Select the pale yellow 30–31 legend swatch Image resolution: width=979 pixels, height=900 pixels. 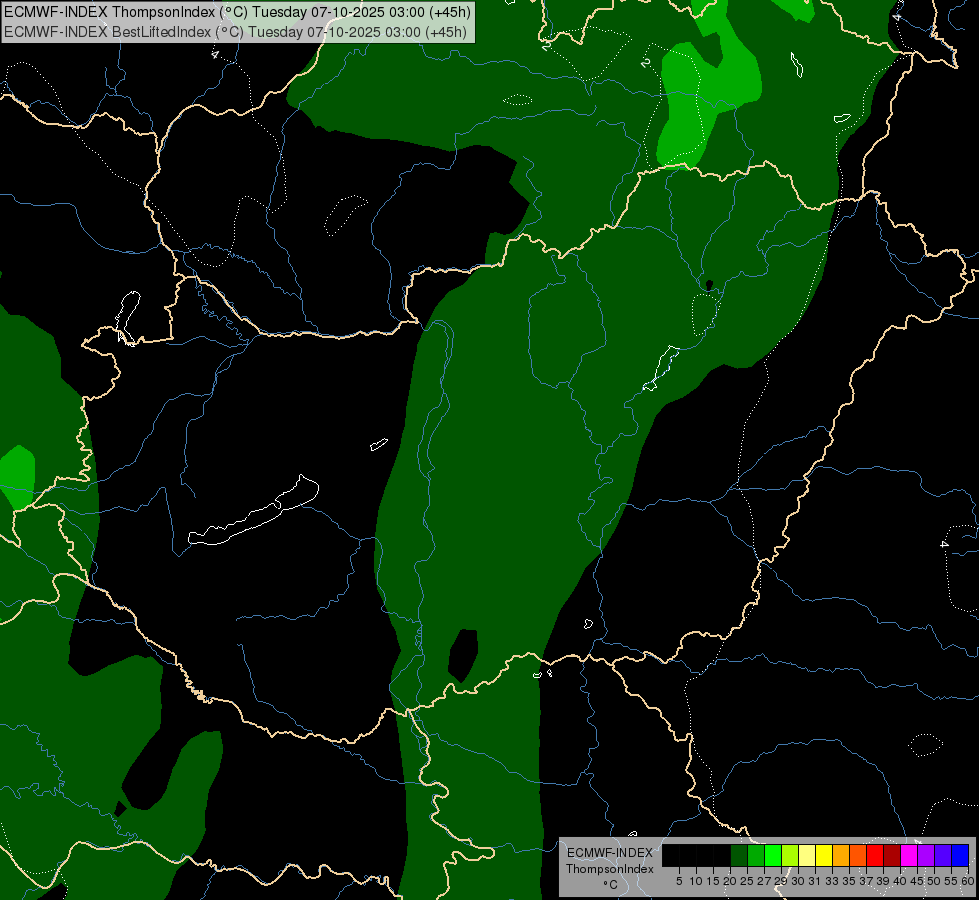pyautogui.click(x=807, y=855)
